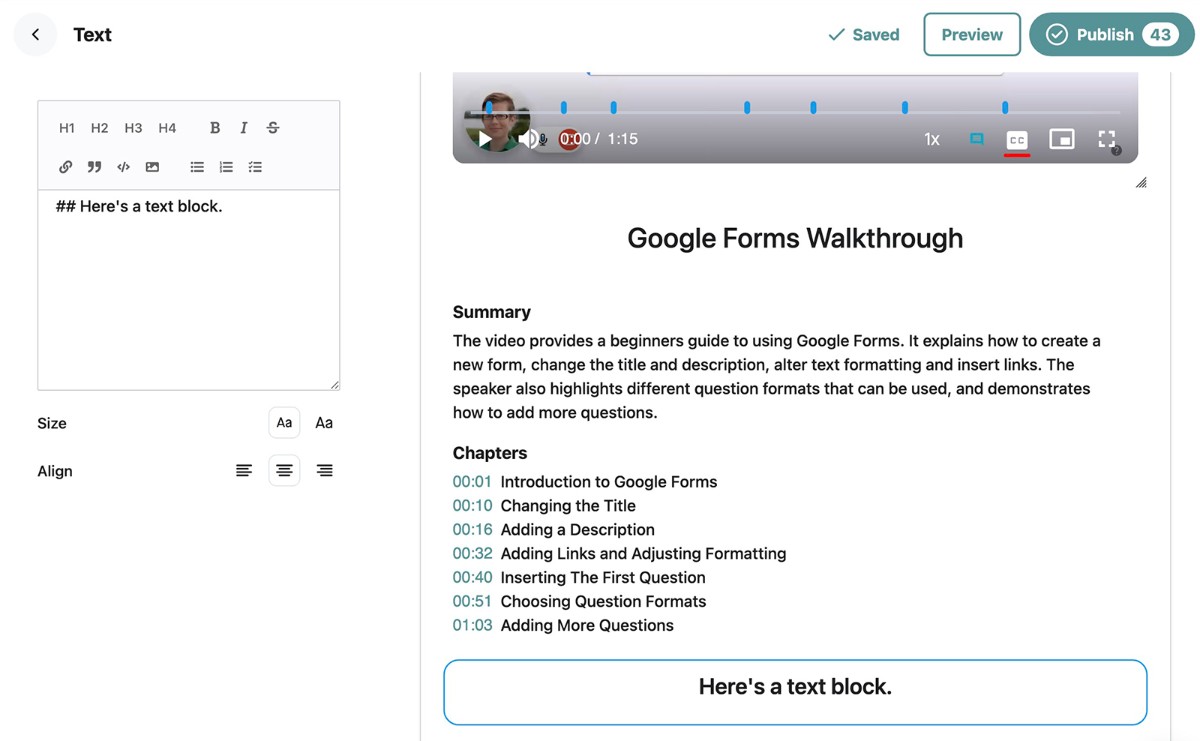The height and width of the screenshot is (741, 1200).
Task: Jump to chapter 00:51 Choosing Question Formats
Action: click(579, 602)
